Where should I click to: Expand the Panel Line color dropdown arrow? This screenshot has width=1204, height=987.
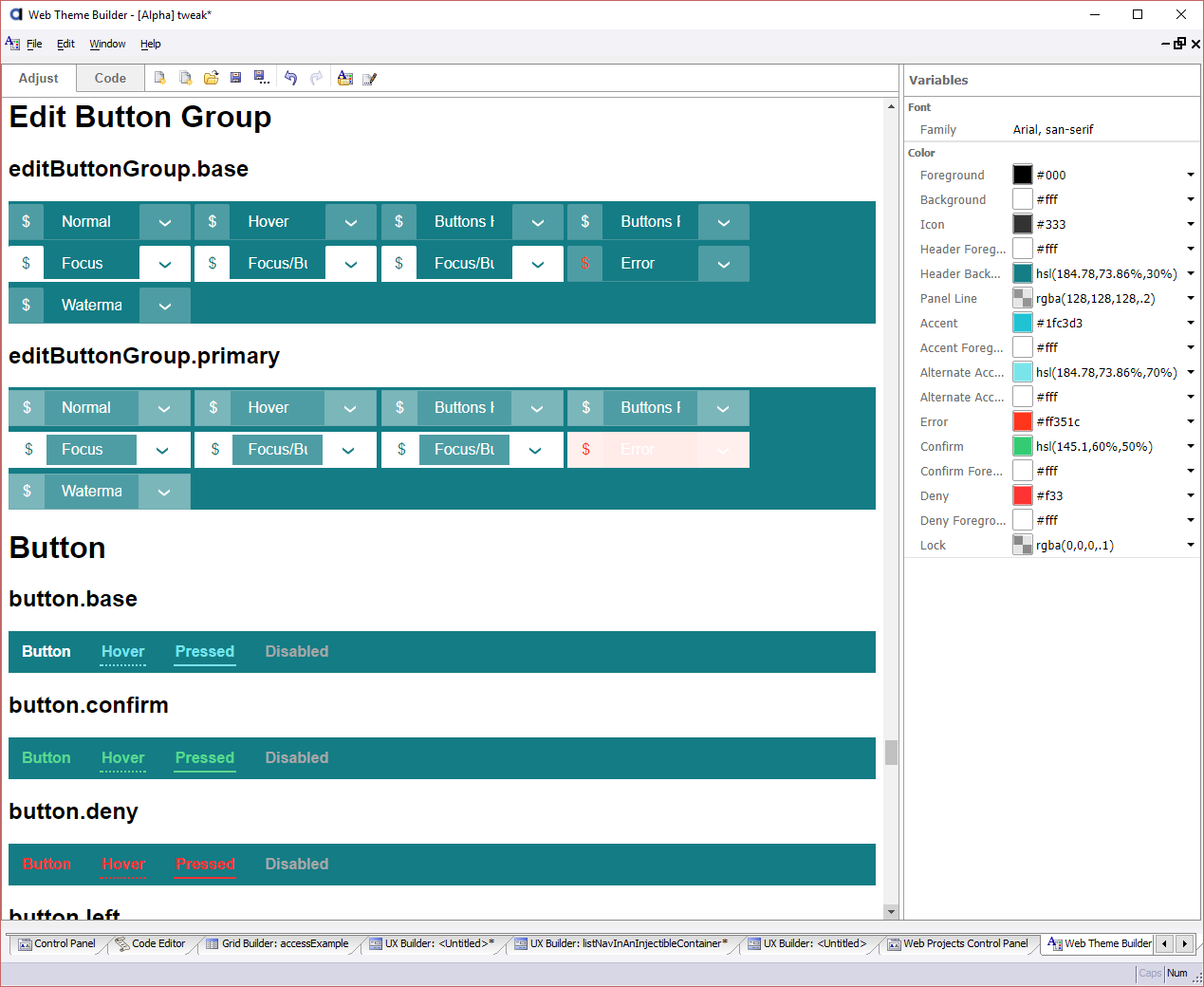[1191, 298]
